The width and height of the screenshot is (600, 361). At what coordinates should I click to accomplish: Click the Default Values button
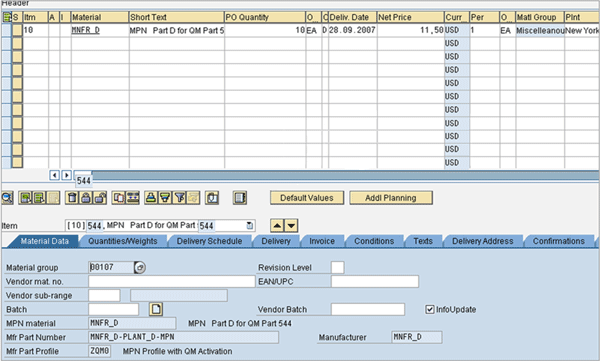pos(307,198)
